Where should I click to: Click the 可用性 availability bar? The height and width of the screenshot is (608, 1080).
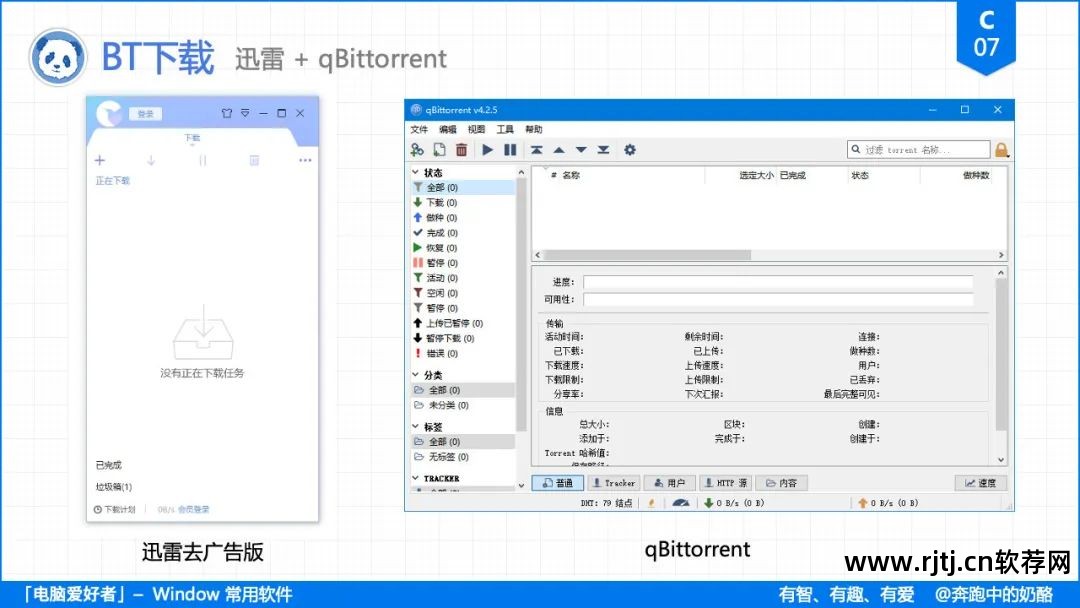(x=778, y=300)
